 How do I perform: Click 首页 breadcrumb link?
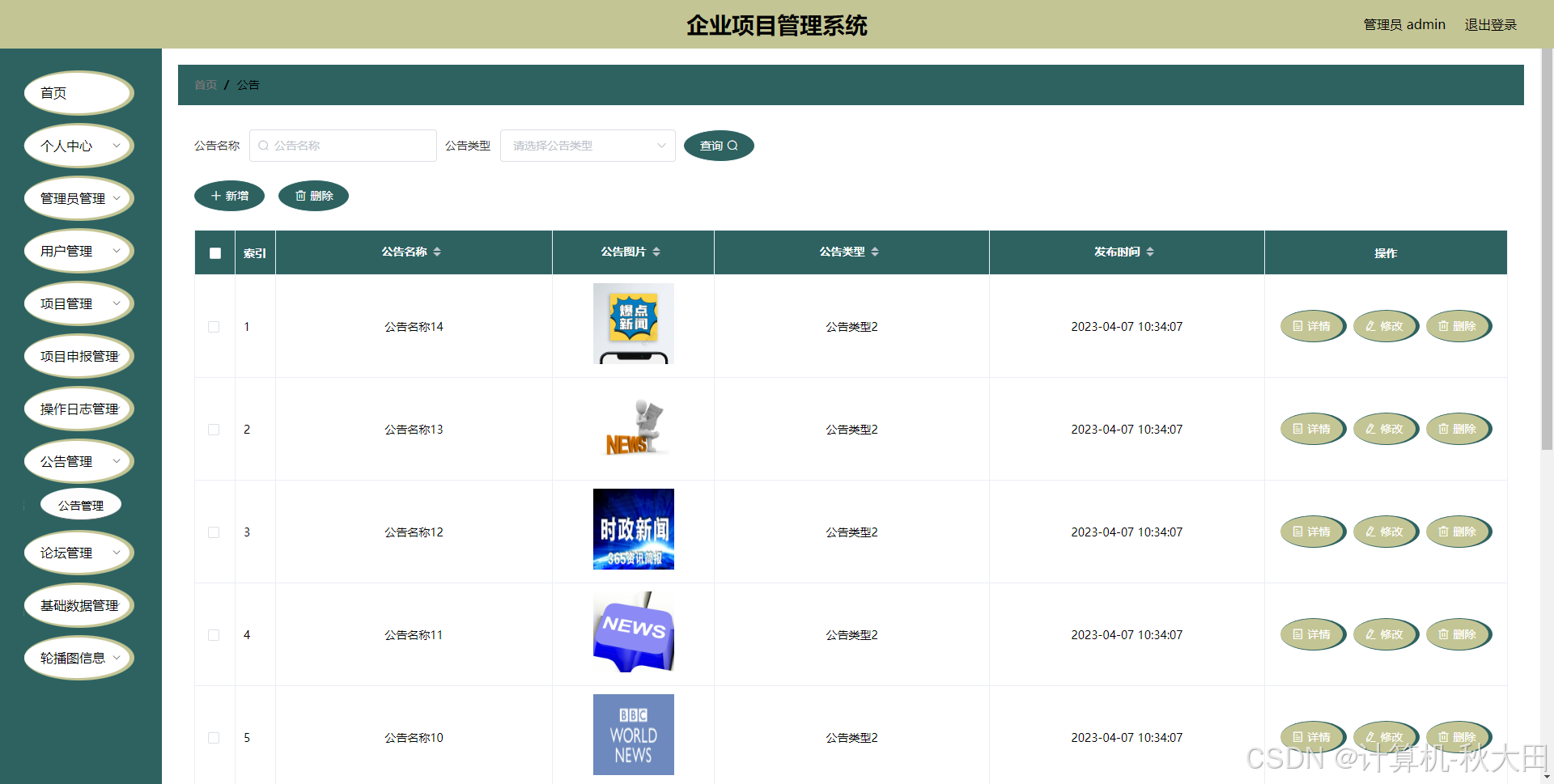pyautogui.click(x=206, y=85)
